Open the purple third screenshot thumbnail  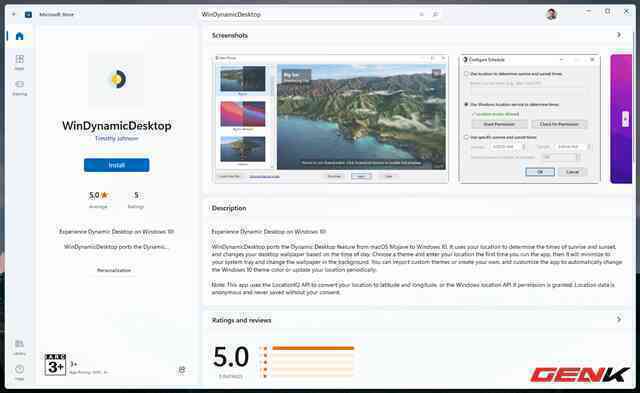point(621,118)
